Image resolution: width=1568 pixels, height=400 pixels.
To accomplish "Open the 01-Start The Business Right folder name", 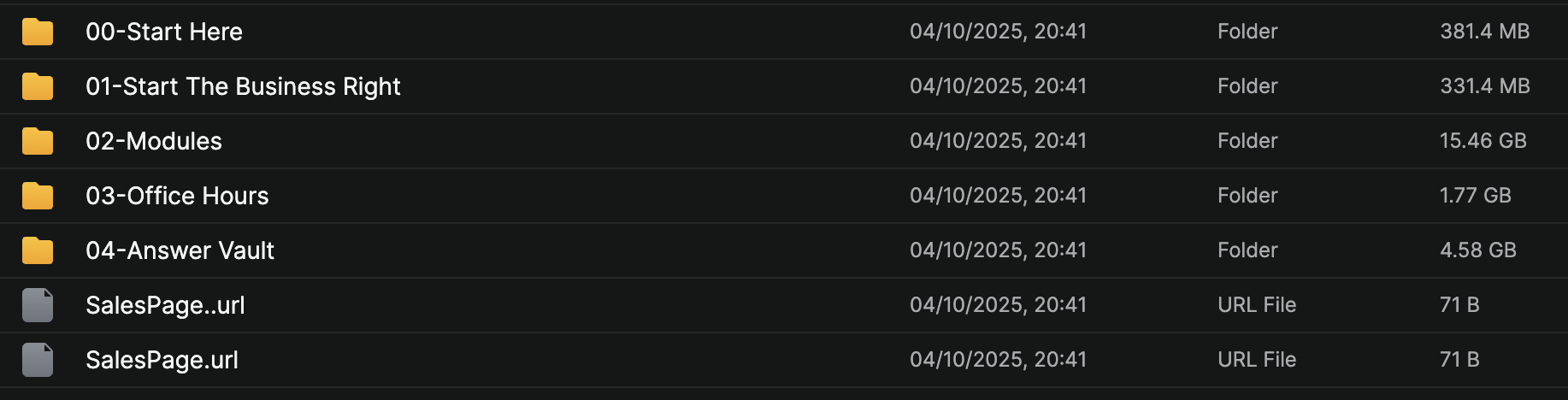I will click(x=243, y=87).
